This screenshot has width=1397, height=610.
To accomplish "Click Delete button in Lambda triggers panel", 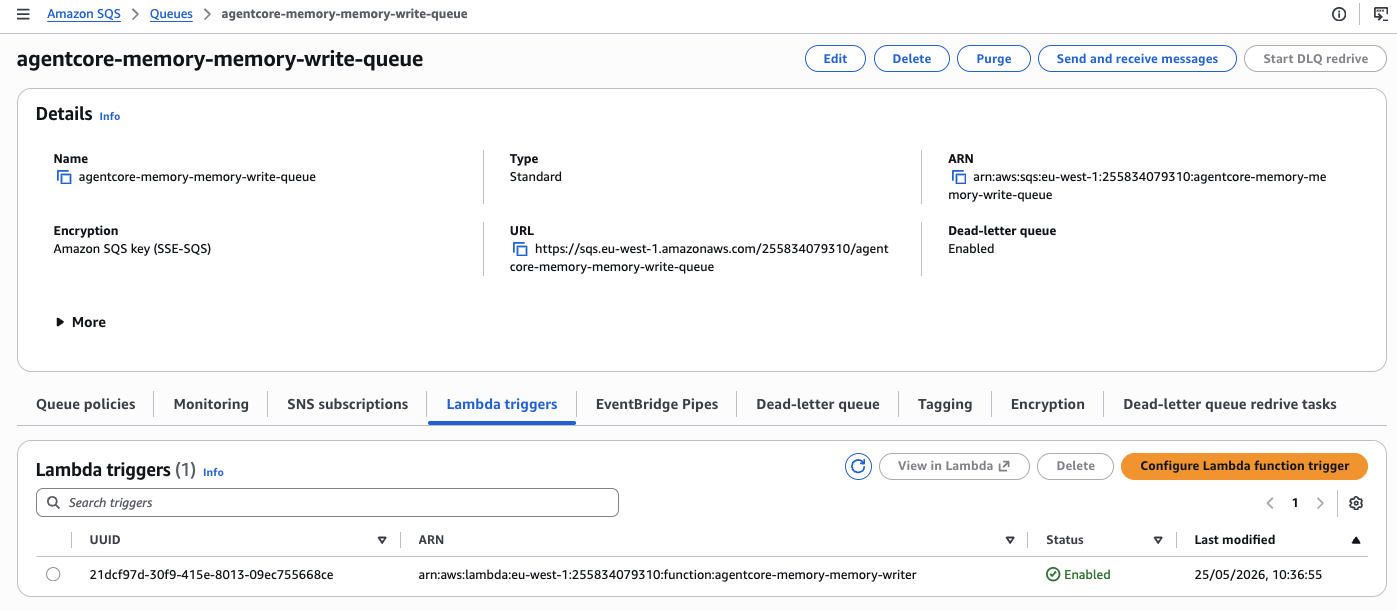I will 1076,466.
